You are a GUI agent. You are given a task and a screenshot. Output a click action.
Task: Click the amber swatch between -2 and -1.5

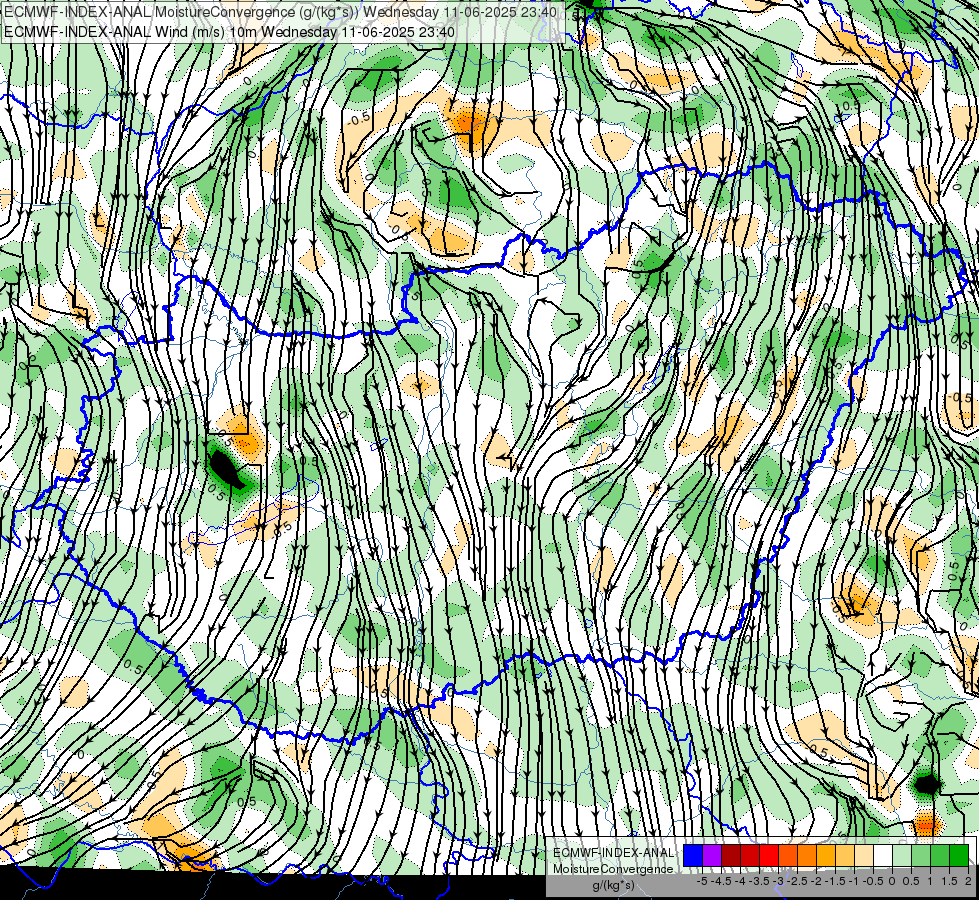(826, 856)
